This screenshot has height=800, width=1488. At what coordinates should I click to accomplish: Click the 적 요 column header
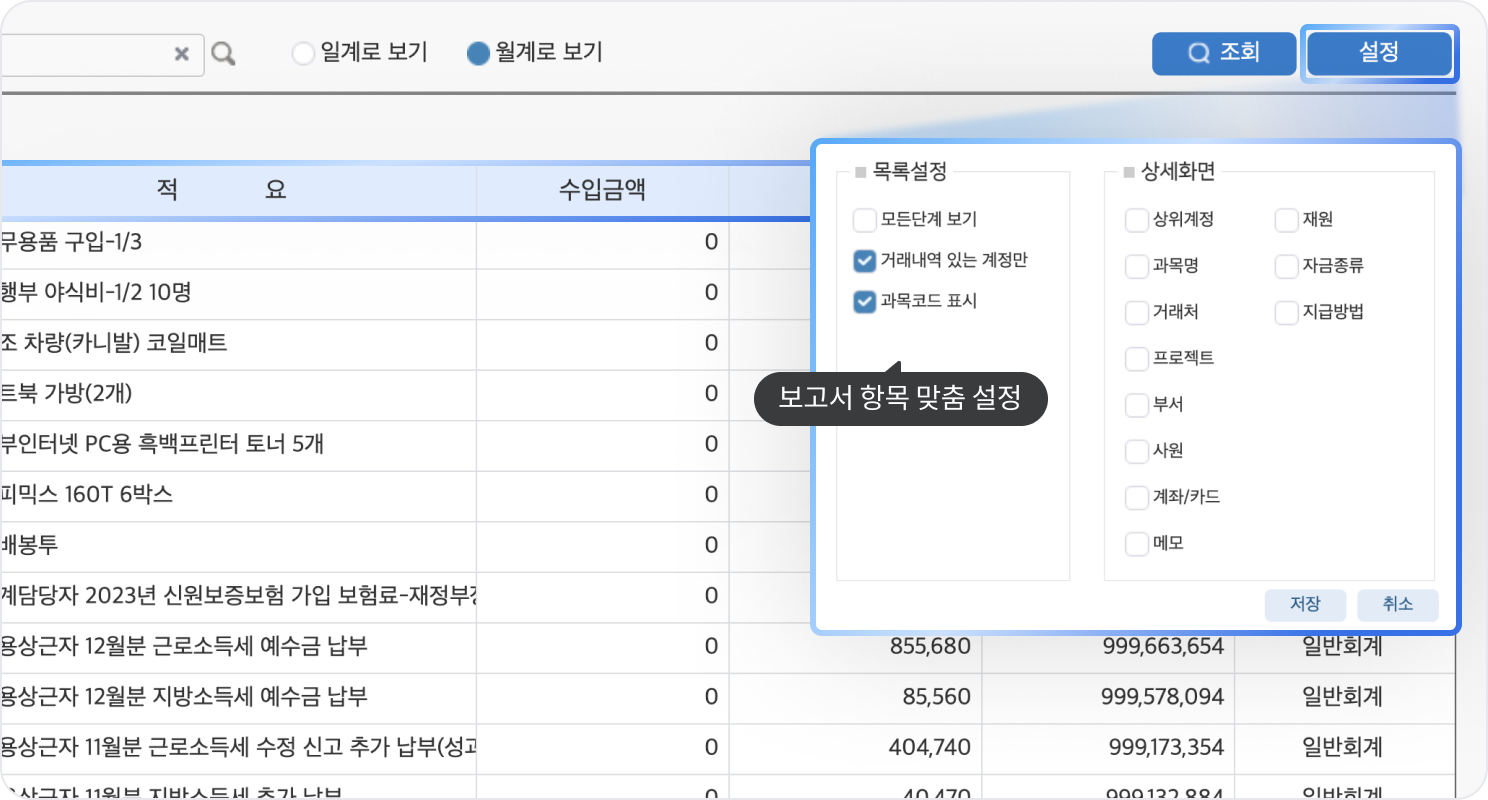[x=238, y=190]
